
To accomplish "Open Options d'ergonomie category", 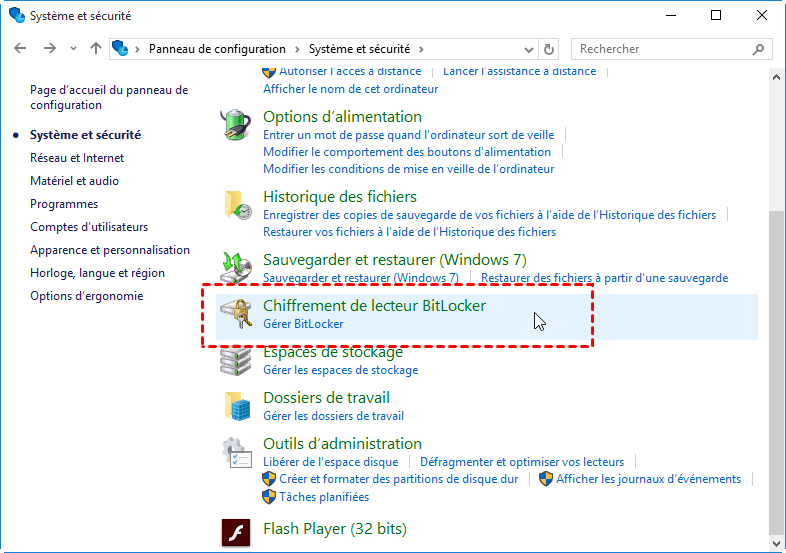I will click(x=86, y=296).
